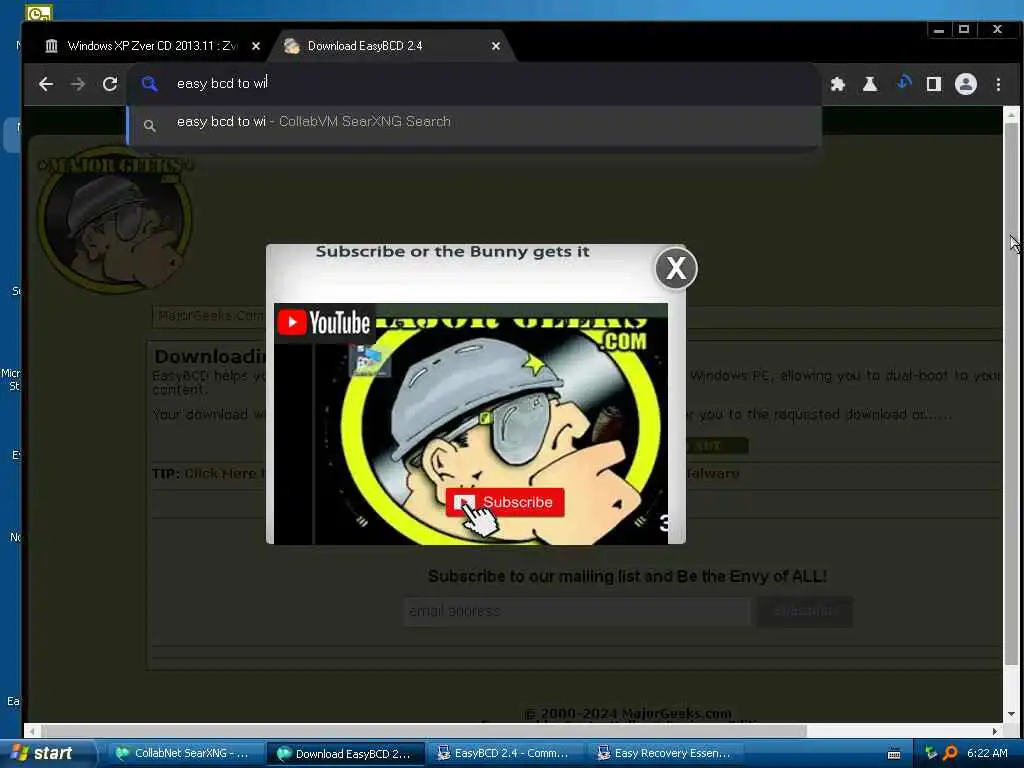Click the orange magnifier tray icon

(x=950, y=754)
